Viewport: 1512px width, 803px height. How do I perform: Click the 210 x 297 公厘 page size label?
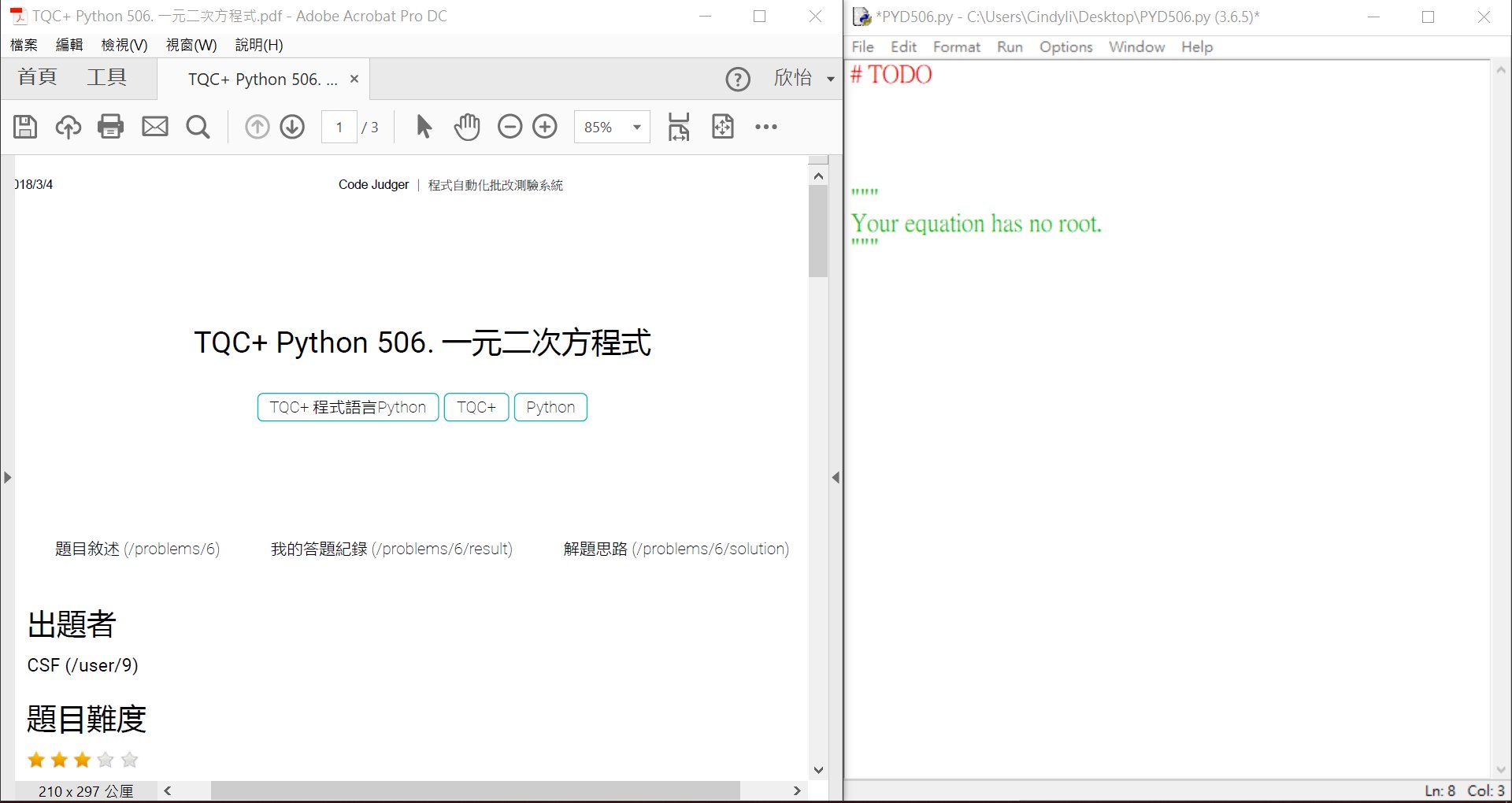(86, 791)
